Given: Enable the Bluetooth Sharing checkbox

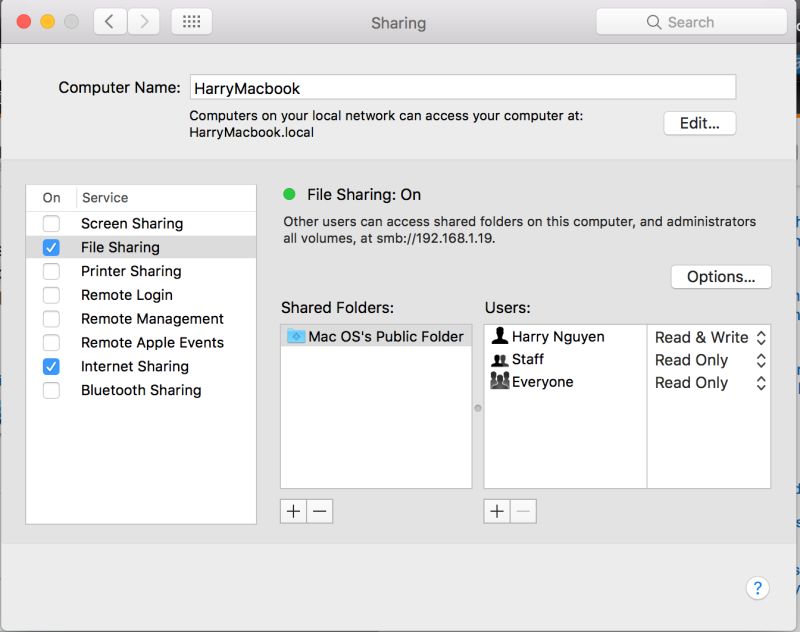Looking at the screenshot, I should 51,390.
